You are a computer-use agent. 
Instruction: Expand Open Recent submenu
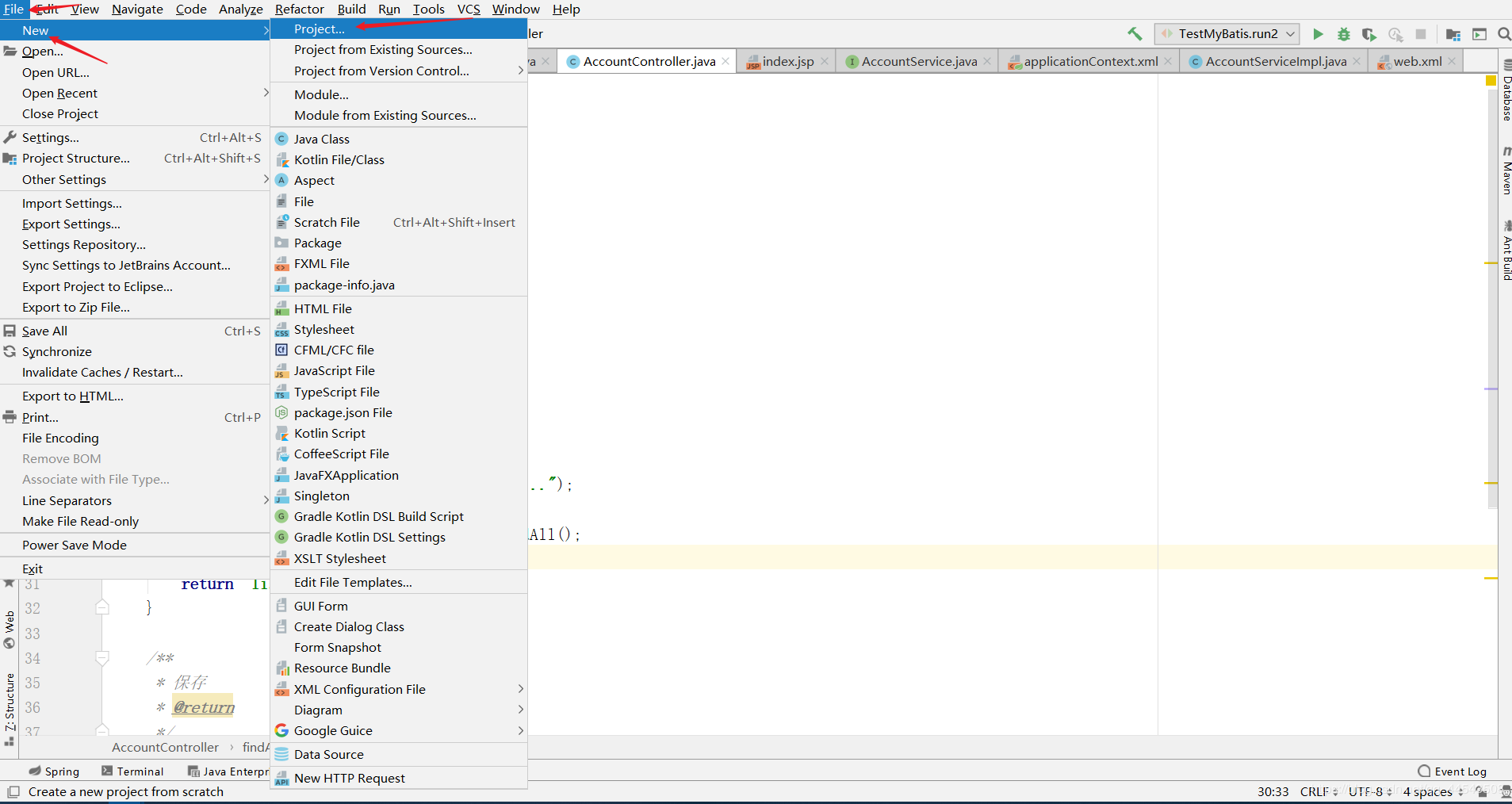pyautogui.click(x=135, y=93)
